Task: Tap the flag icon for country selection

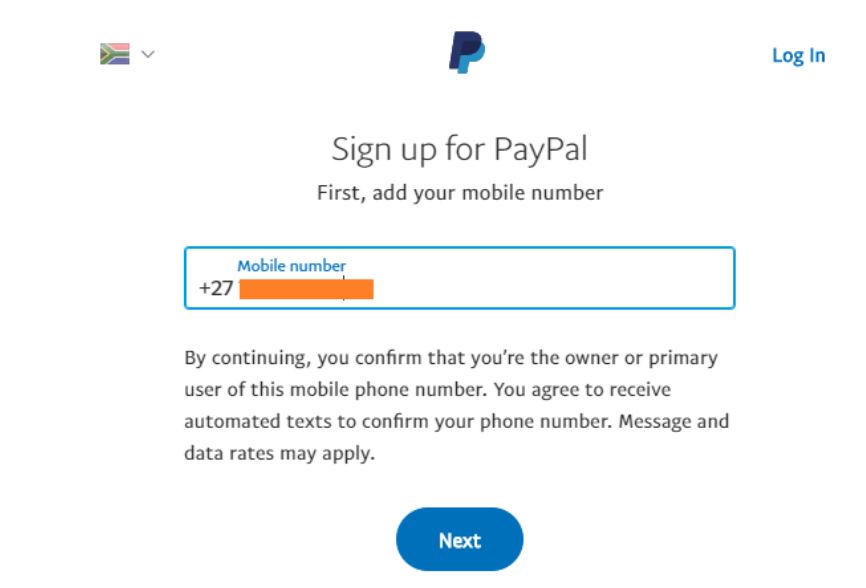Action: pyautogui.click(x=113, y=54)
